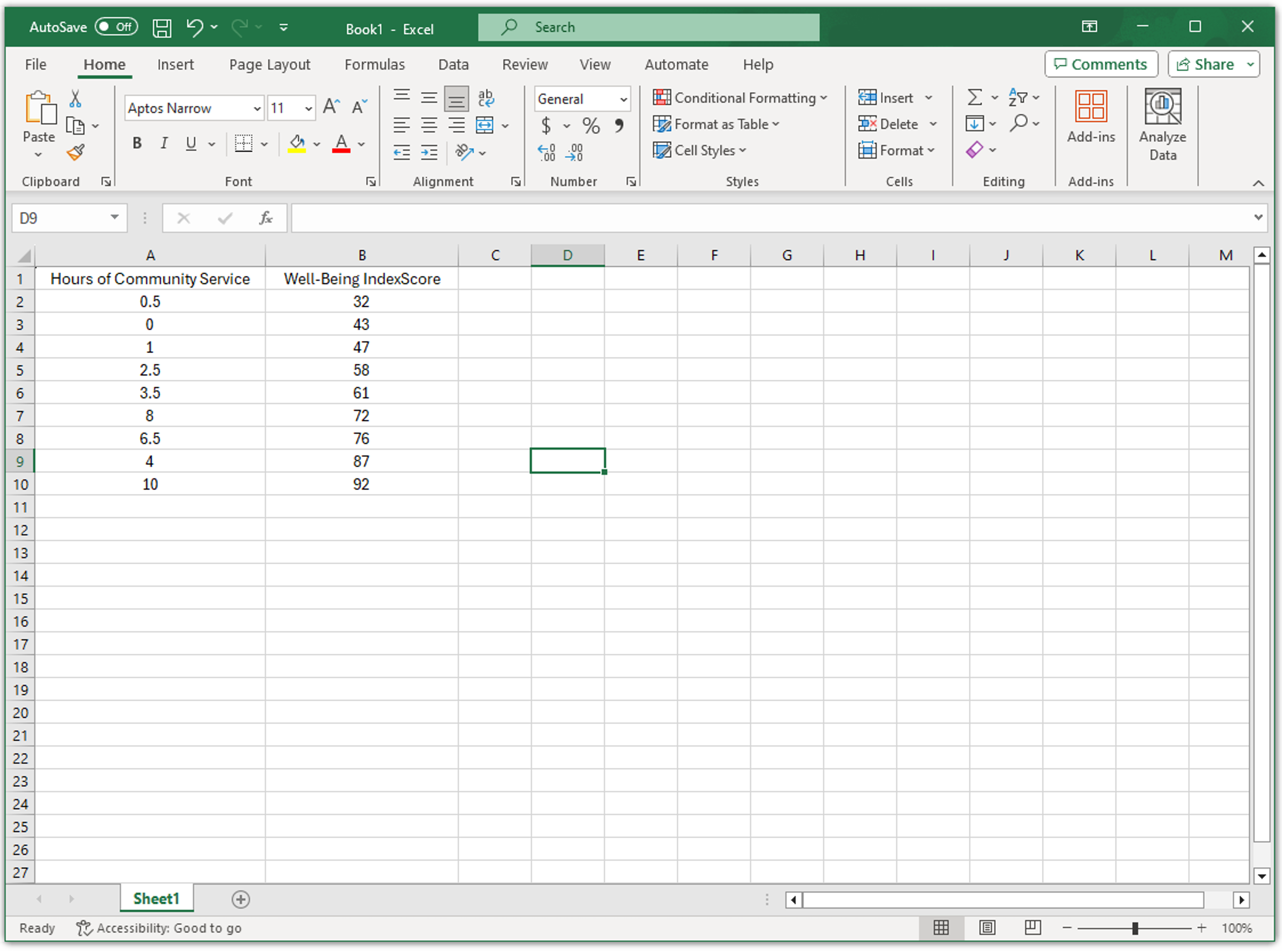
Task: Open the font name dropdown
Action: 257,108
